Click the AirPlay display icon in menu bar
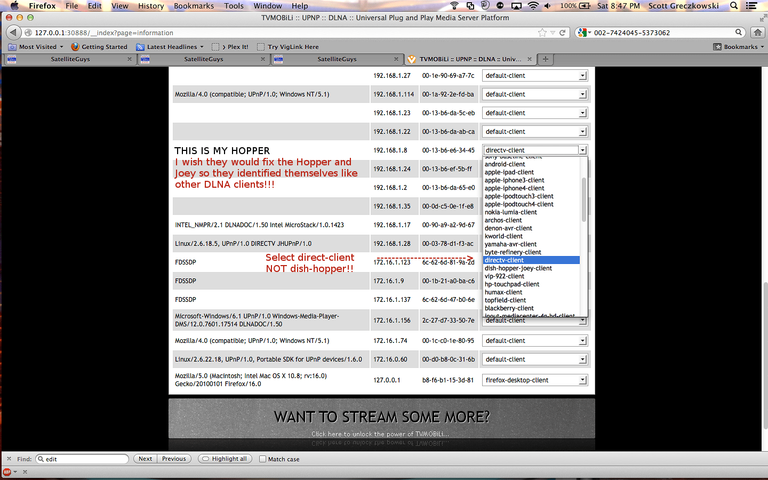The width and height of the screenshot is (768, 480). 516,6
